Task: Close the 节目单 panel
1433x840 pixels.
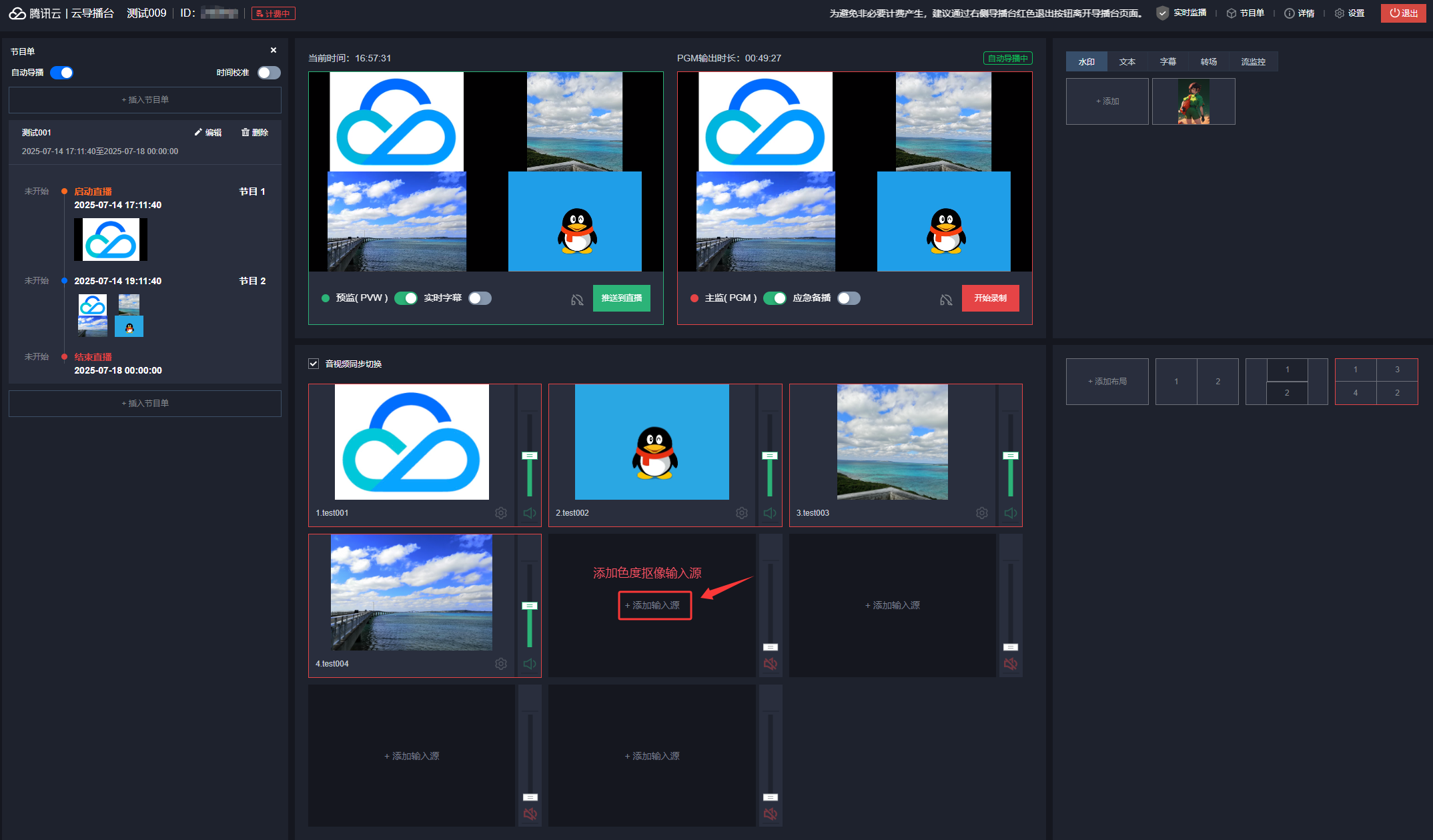Action: pos(274,50)
